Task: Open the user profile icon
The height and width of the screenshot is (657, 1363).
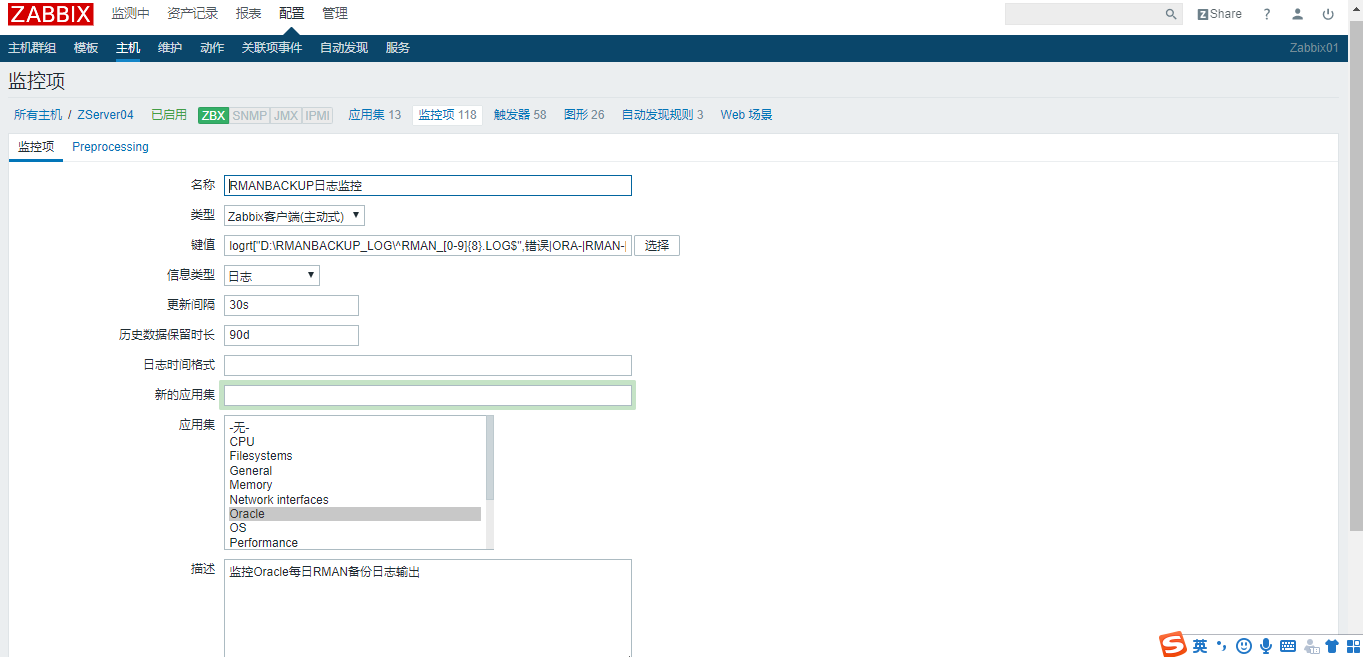Action: tap(1297, 14)
